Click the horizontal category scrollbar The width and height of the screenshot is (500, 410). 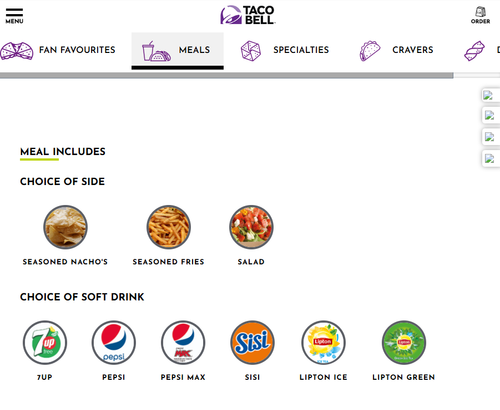tap(227, 76)
